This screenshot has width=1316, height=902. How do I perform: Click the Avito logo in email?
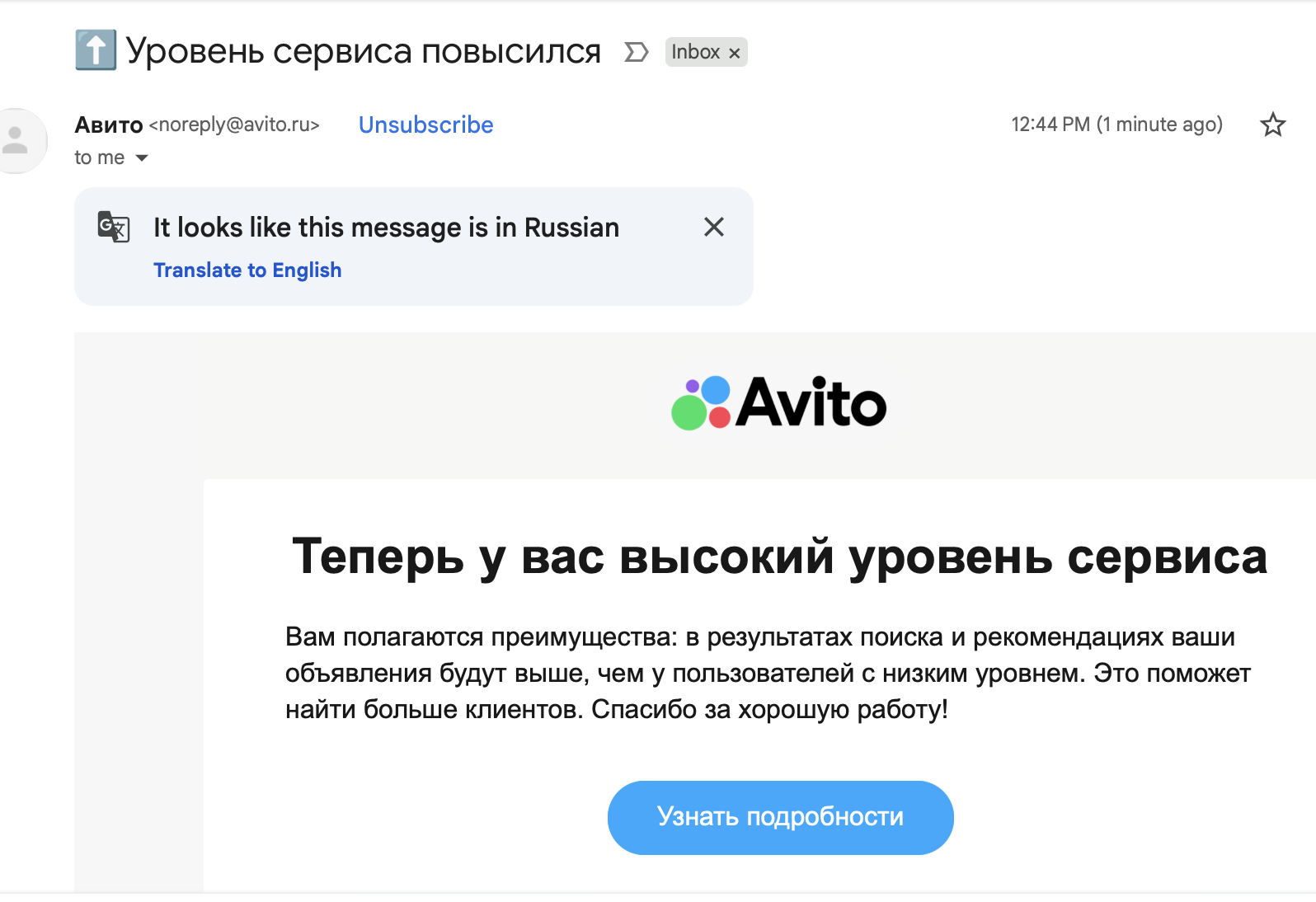tap(778, 403)
